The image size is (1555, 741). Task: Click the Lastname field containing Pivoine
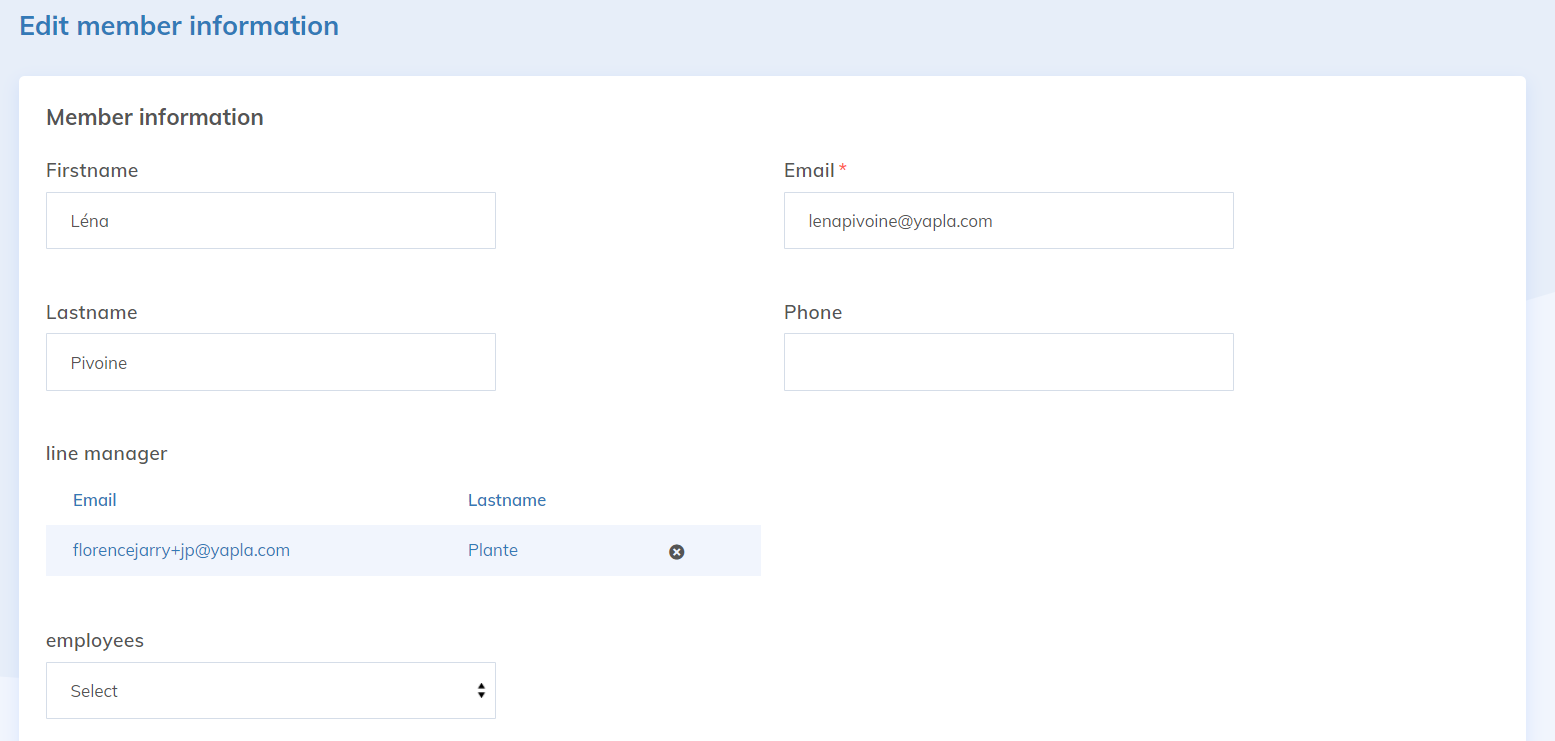(270, 362)
